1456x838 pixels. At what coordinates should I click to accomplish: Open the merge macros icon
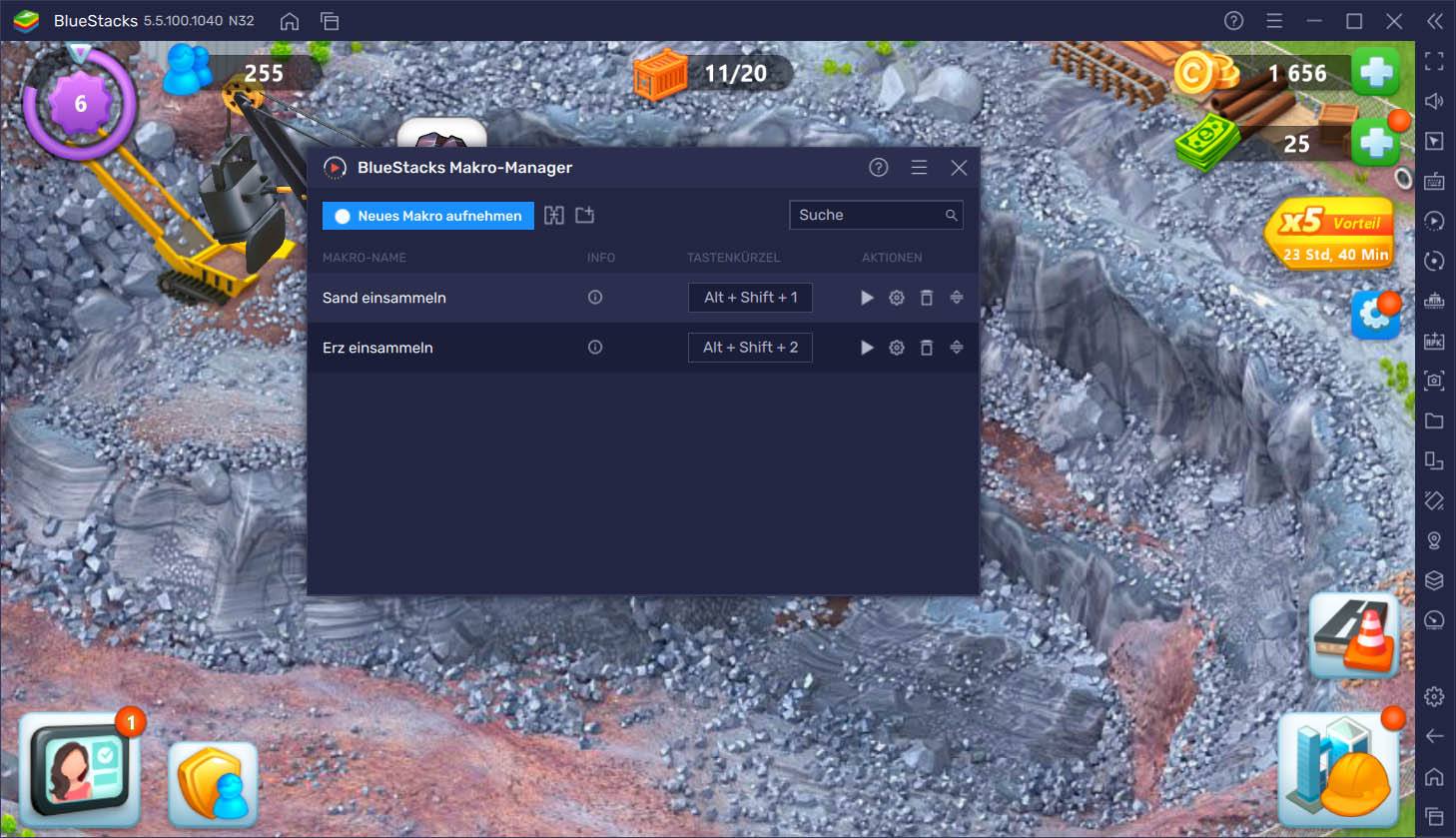554,216
